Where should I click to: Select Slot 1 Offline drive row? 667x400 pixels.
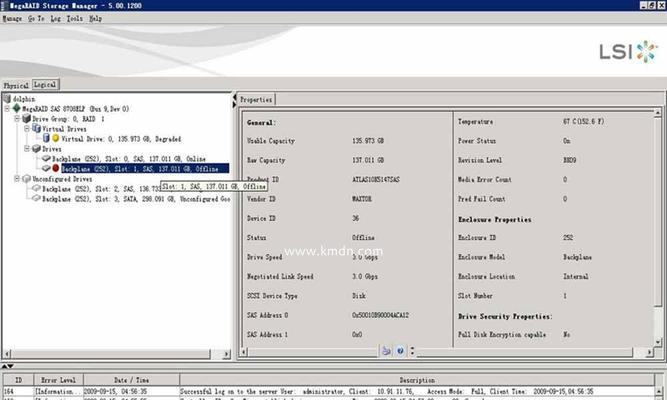coord(145,169)
